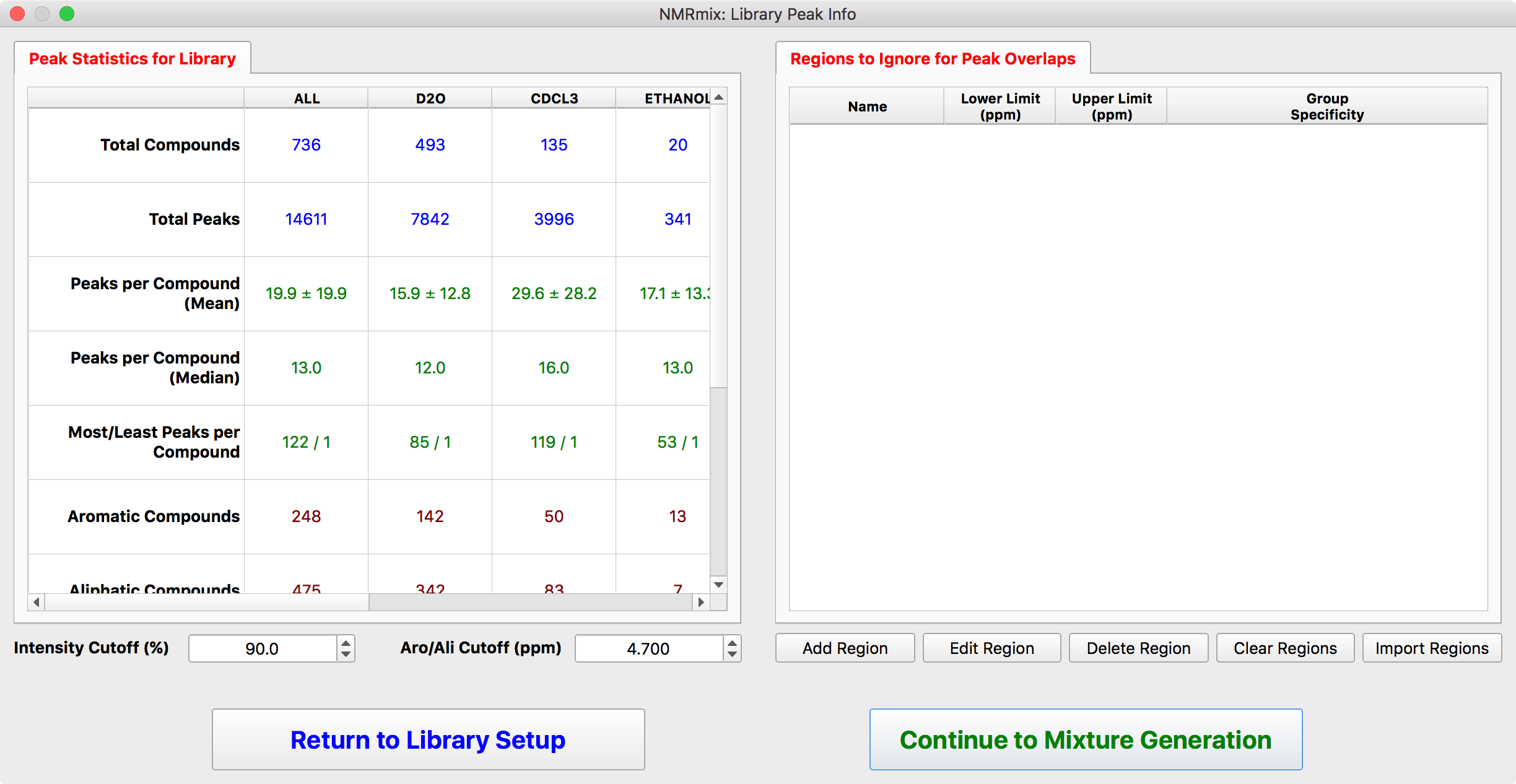Click the Total Peaks CDCL3 cell 3996
1516x784 pixels.
[x=554, y=219]
